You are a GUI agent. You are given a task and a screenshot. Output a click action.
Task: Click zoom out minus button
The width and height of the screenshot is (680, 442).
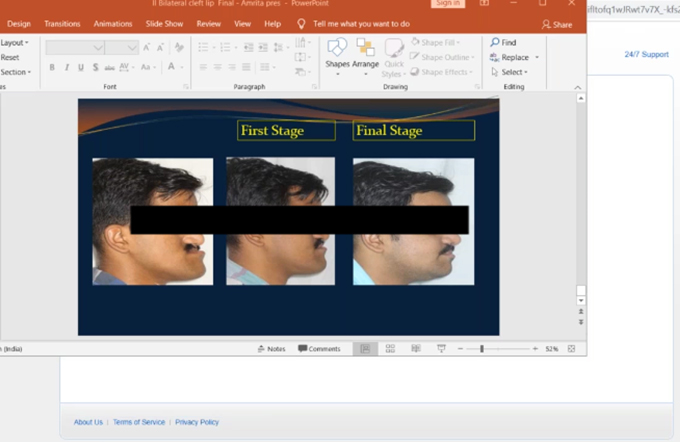(461, 349)
